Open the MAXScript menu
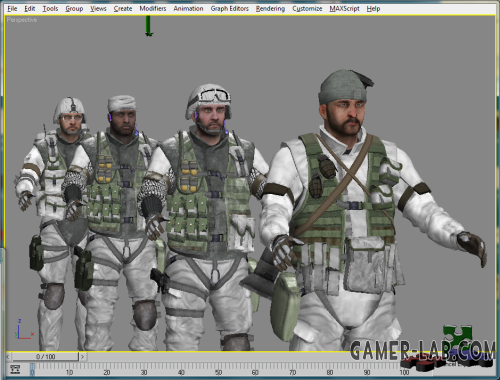Screen dimensions: 500x380 (345, 9)
